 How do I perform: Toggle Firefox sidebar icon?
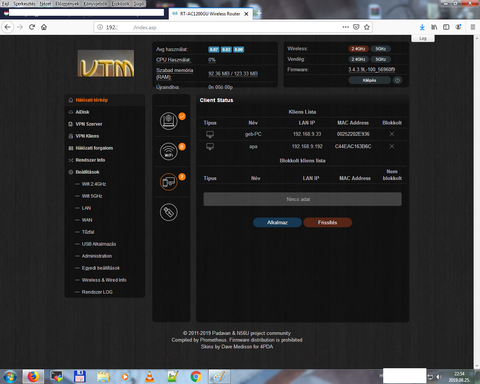[446, 27]
